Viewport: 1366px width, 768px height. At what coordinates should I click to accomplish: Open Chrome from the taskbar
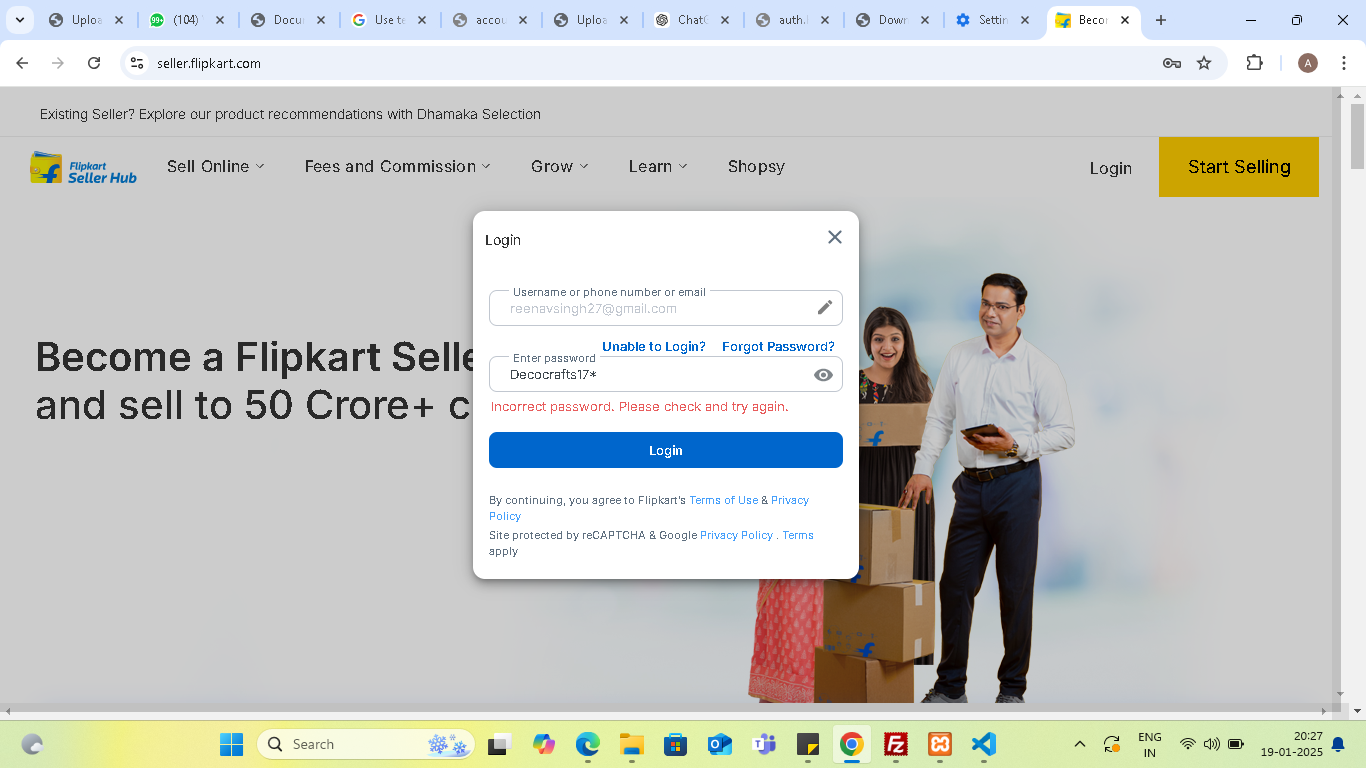point(851,744)
